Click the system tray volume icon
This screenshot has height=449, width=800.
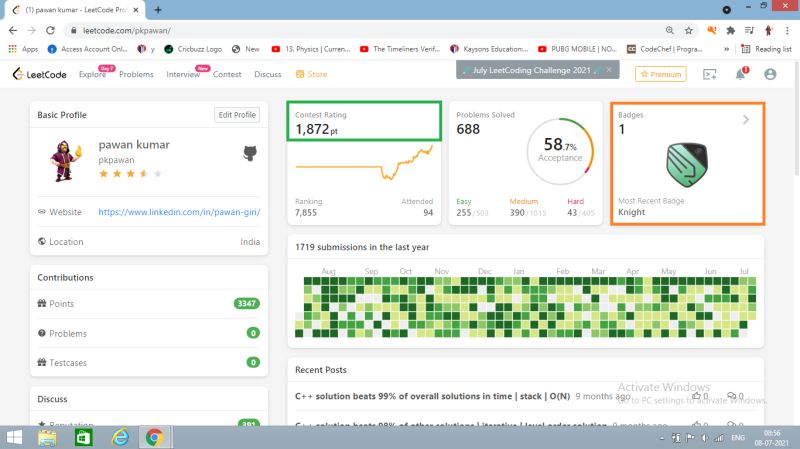705,438
